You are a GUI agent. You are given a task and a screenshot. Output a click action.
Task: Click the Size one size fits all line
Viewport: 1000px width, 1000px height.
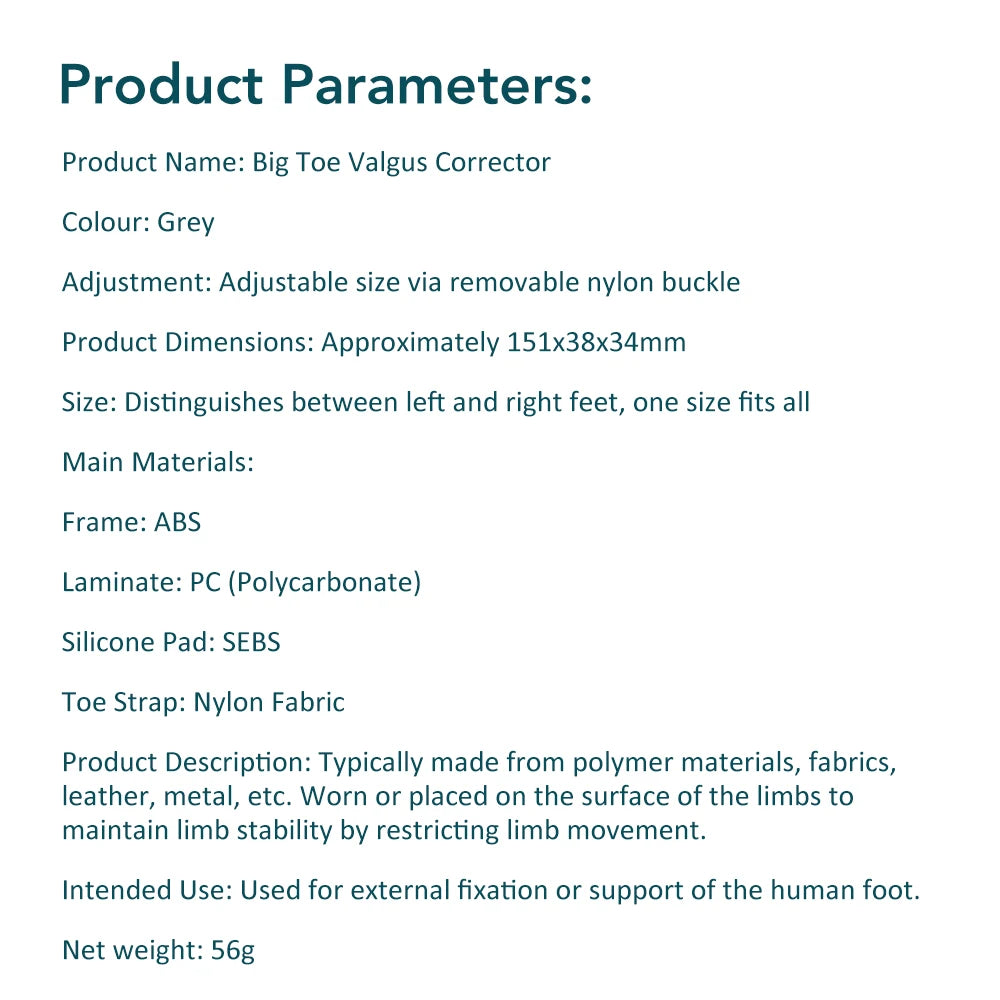click(x=436, y=403)
